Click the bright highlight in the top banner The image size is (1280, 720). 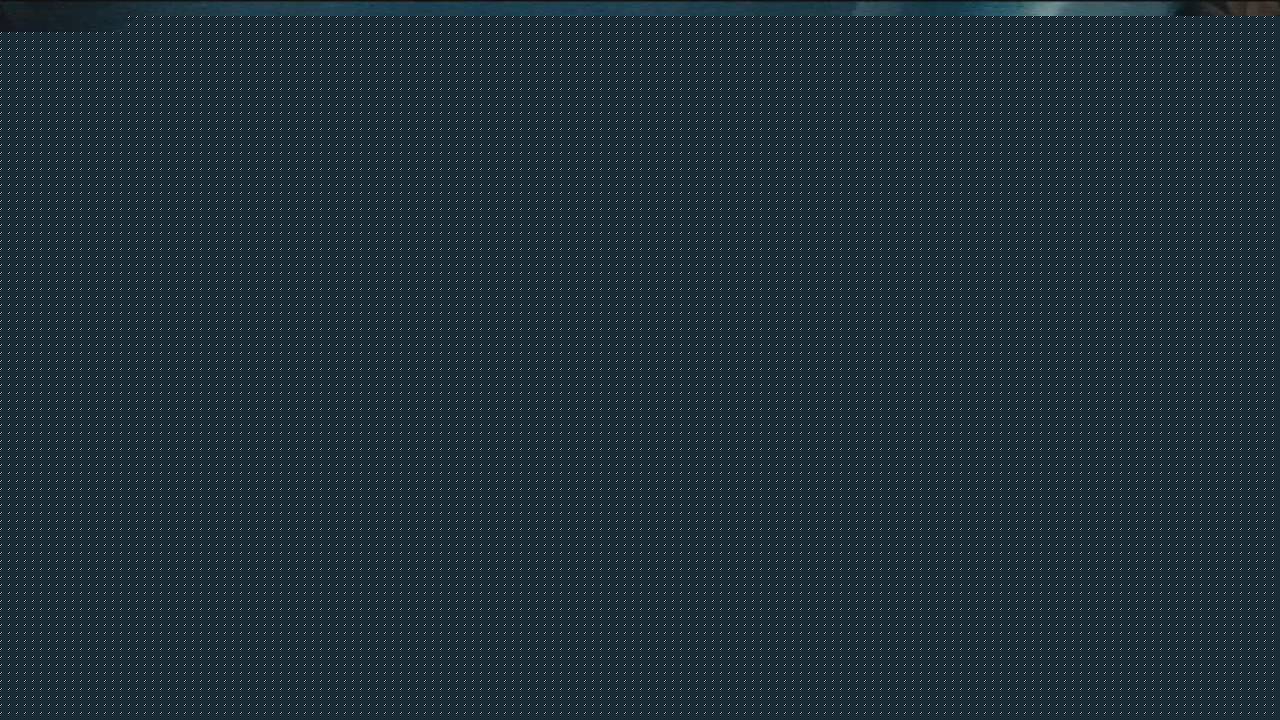1047,9
